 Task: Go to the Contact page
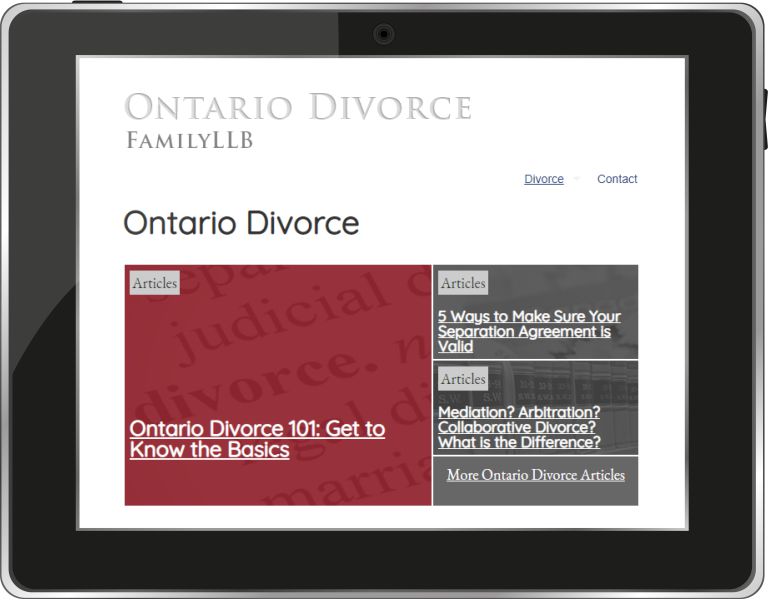617,179
